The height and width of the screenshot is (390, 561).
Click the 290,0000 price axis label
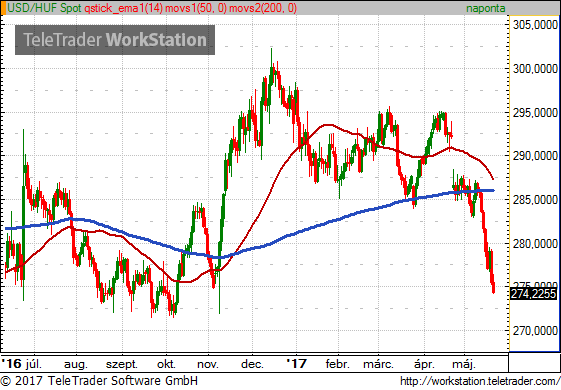[535, 156]
